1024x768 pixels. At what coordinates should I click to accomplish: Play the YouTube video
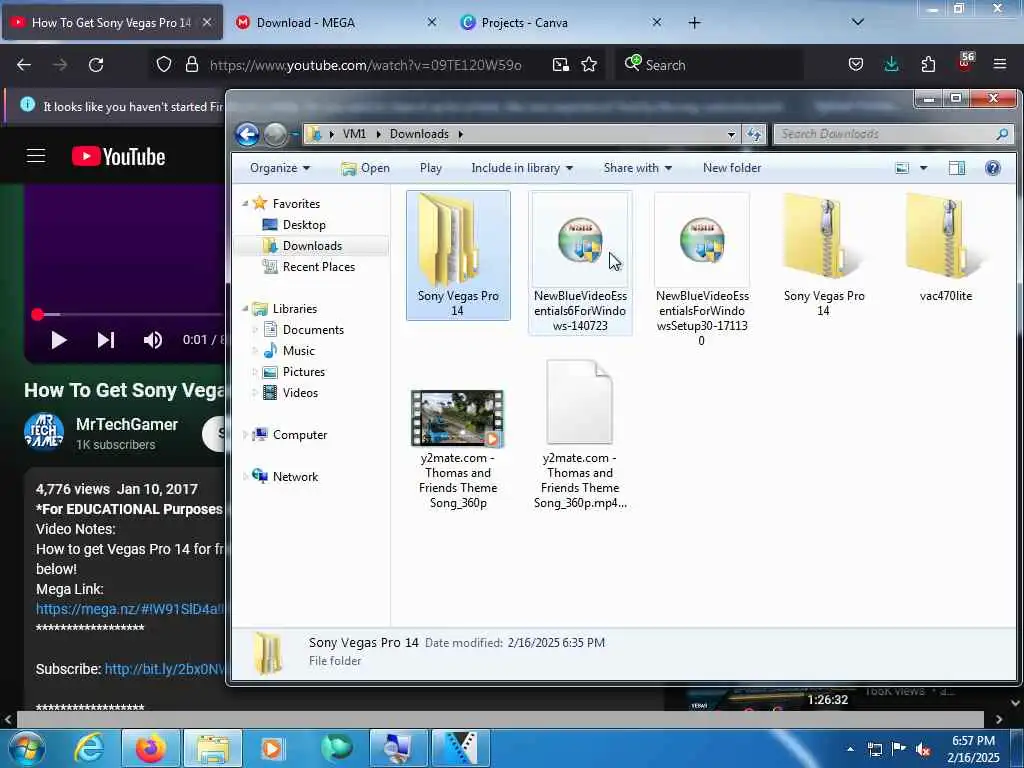tap(59, 340)
